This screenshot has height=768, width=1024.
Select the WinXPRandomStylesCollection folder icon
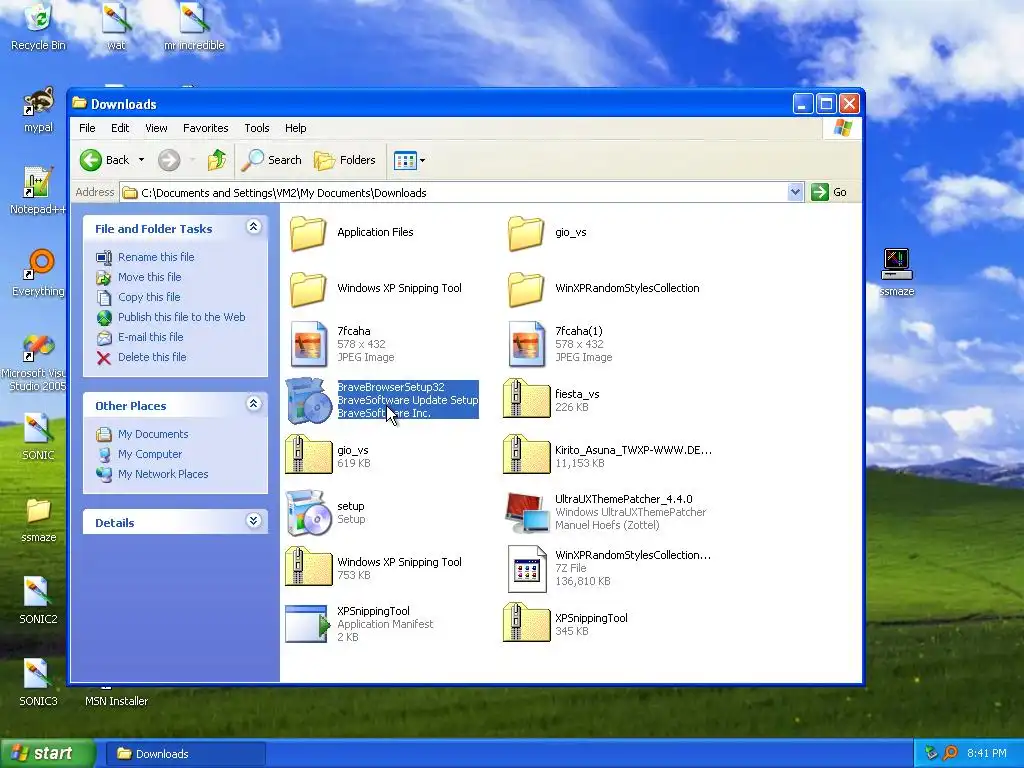pos(526,289)
